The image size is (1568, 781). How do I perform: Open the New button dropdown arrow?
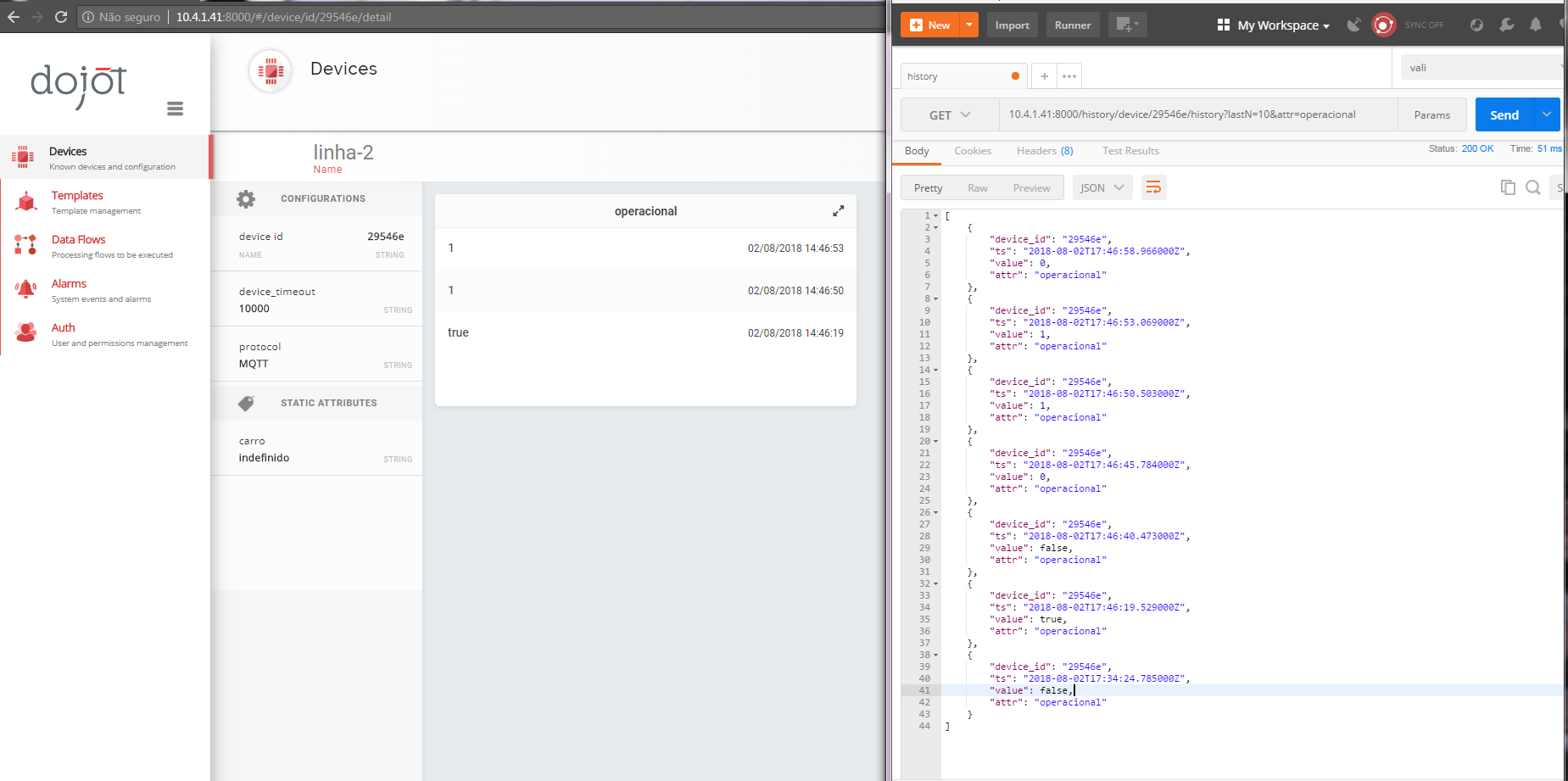click(x=968, y=25)
